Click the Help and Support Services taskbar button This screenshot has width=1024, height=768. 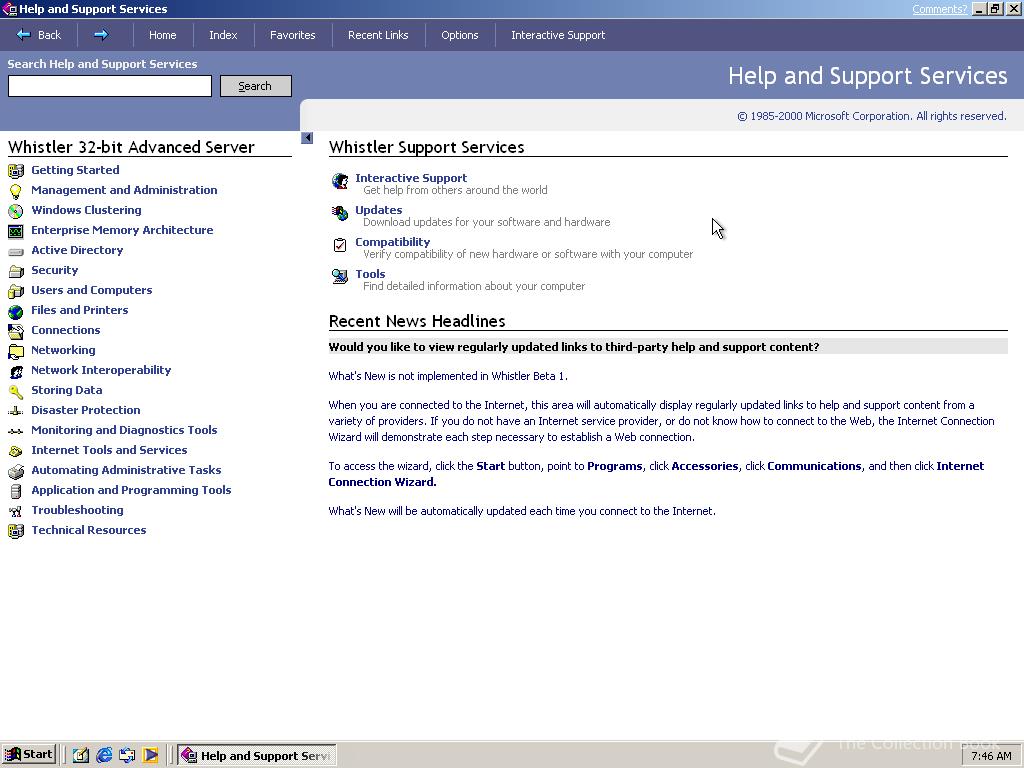tap(257, 756)
